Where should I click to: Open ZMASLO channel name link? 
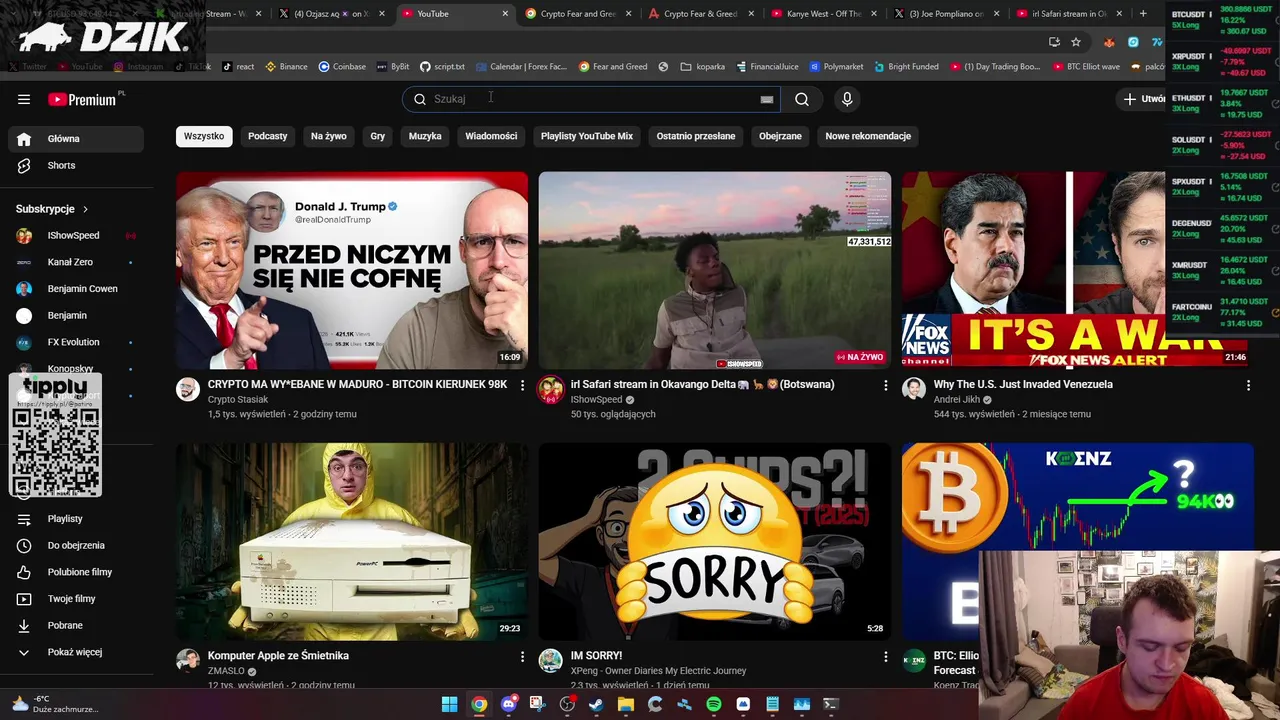pyautogui.click(x=226, y=671)
